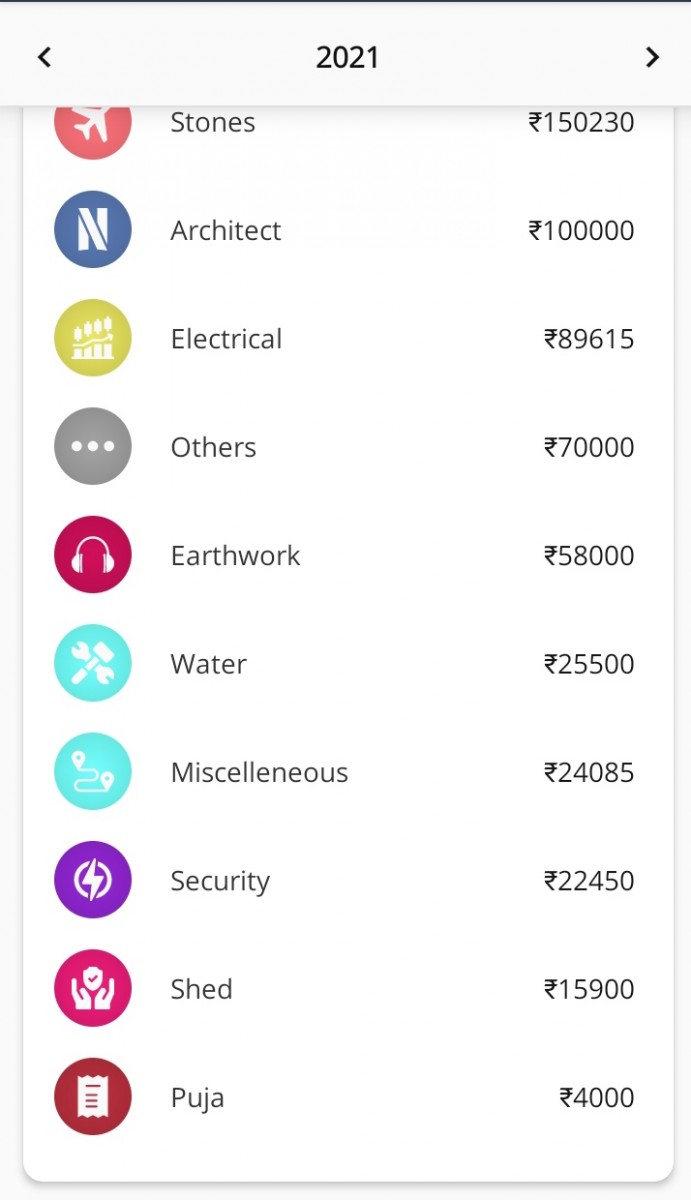Select the pink hands-shield icon for Shed
Screen dimensions: 691x1200
coord(92,988)
